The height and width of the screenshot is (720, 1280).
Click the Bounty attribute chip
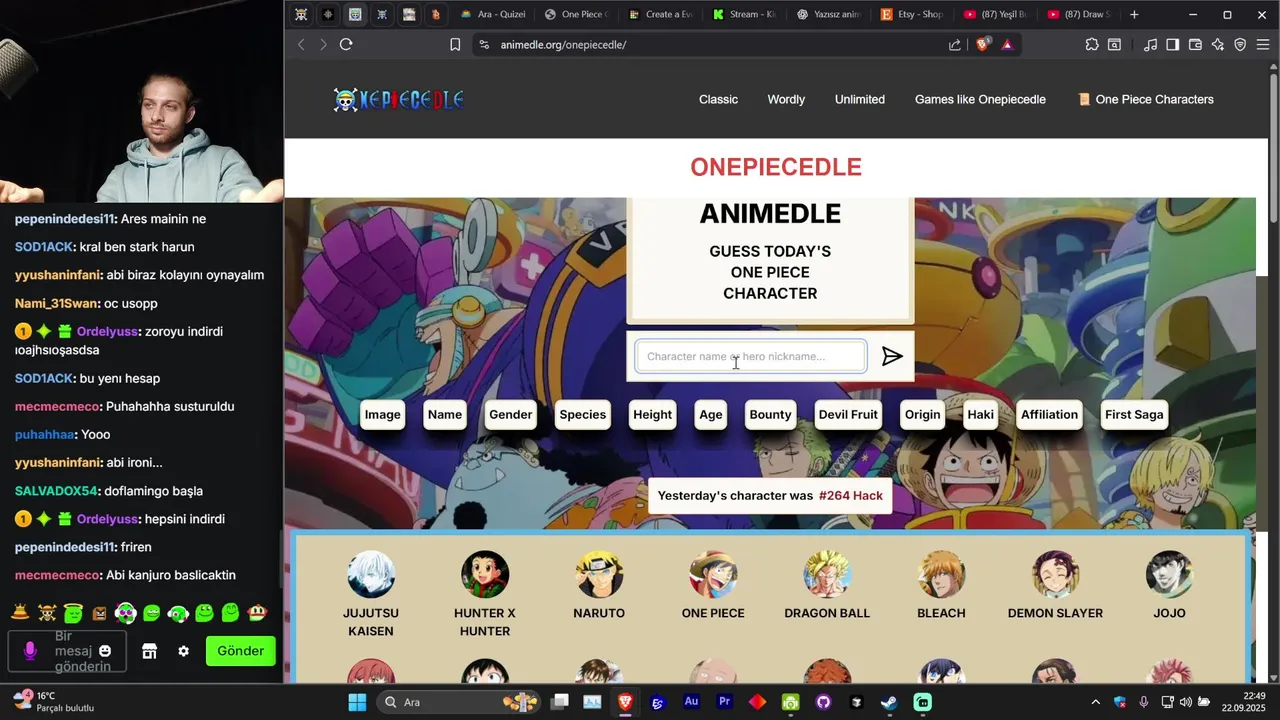(770, 414)
